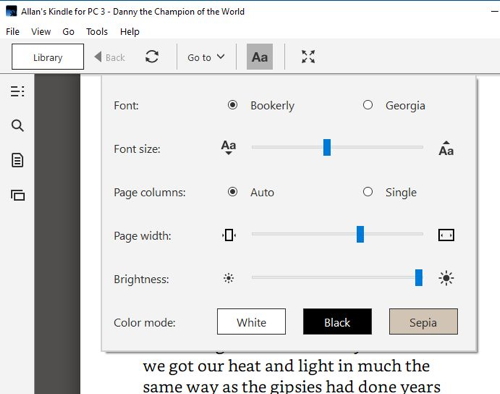This screenshot has width=500, height=394.
Task: Open the table of contents sidebar icon
Action: point(17,91)
